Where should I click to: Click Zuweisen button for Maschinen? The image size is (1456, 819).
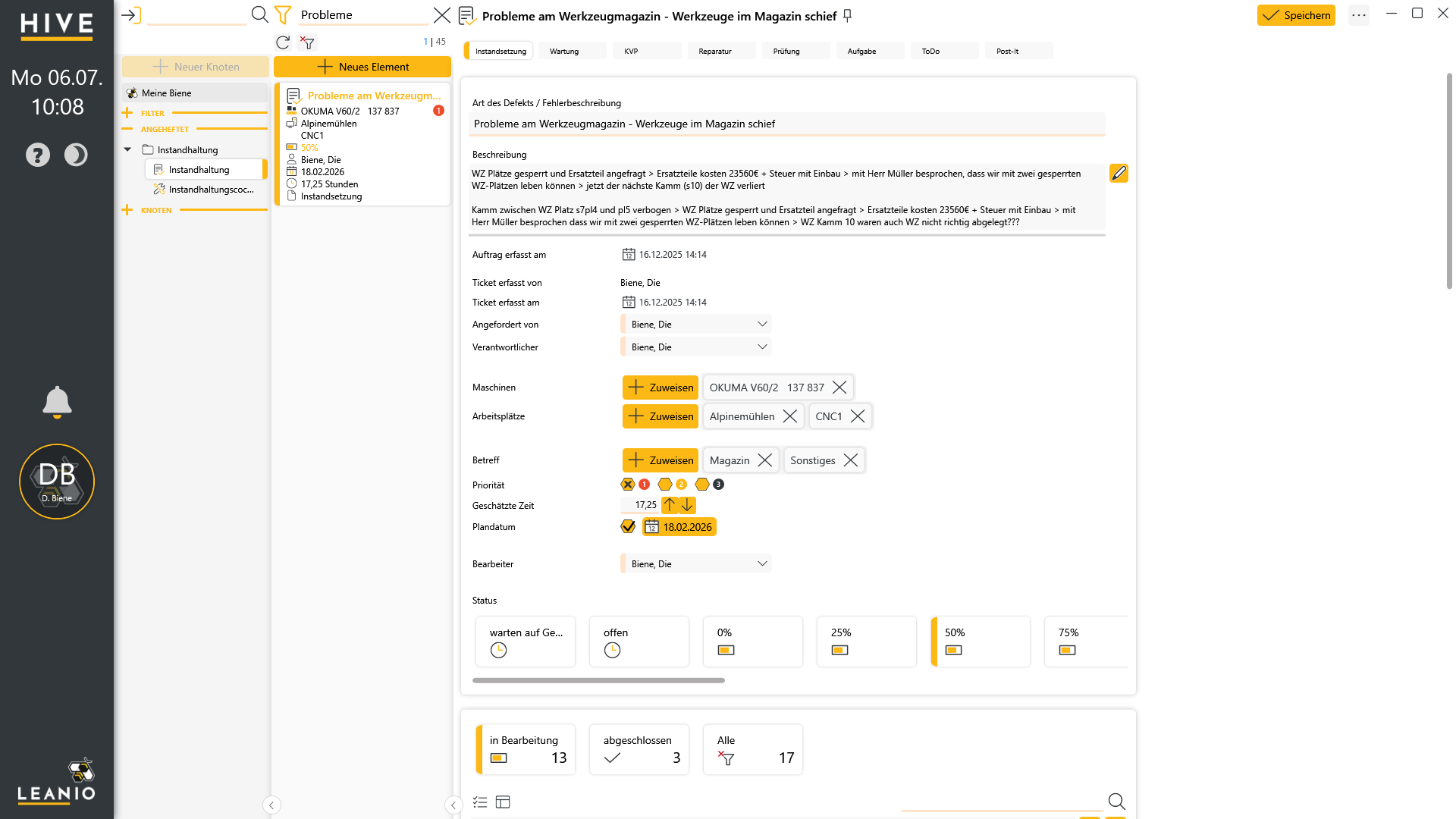point(661,388)
